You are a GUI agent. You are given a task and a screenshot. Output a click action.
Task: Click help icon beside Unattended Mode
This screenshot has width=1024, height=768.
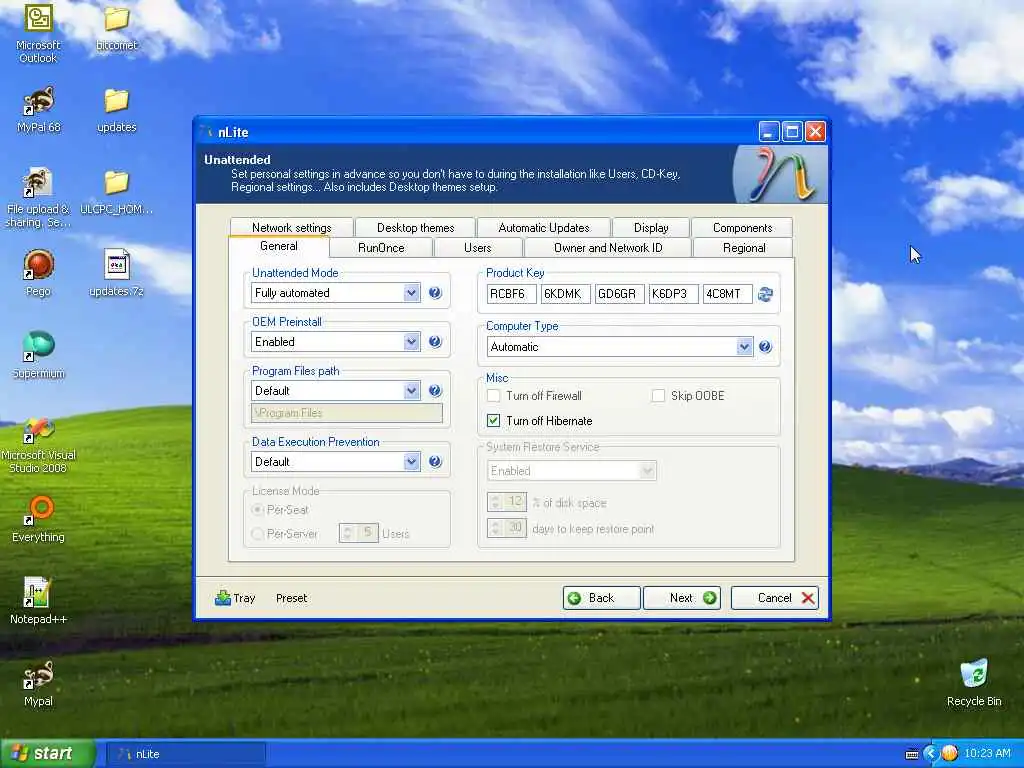pos(435,293)
